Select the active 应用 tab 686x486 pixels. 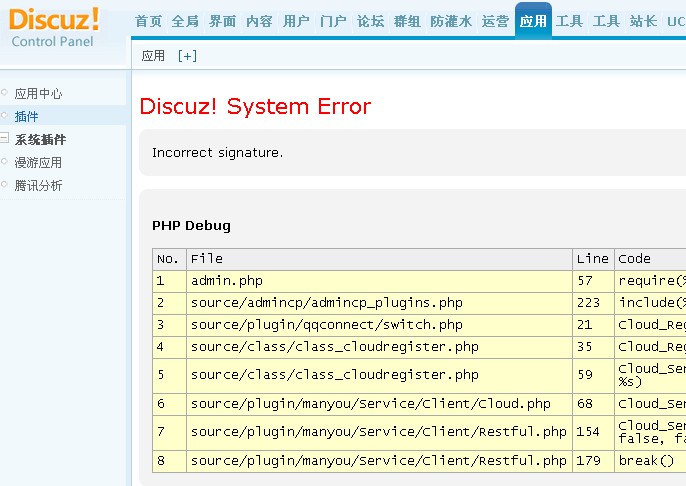533,21
